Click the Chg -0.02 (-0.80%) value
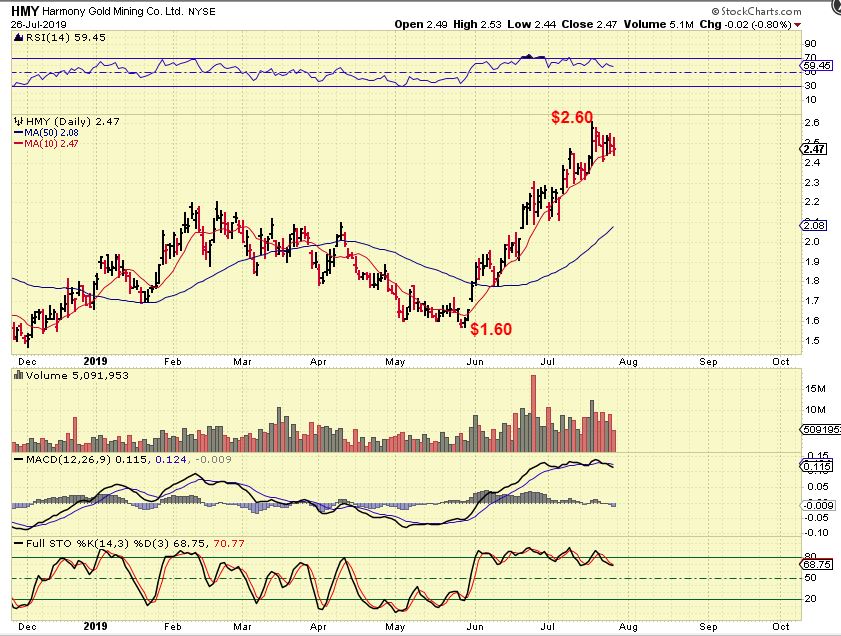Image resolution: width=841 pixels, height=636 pixels. point(746,25)
